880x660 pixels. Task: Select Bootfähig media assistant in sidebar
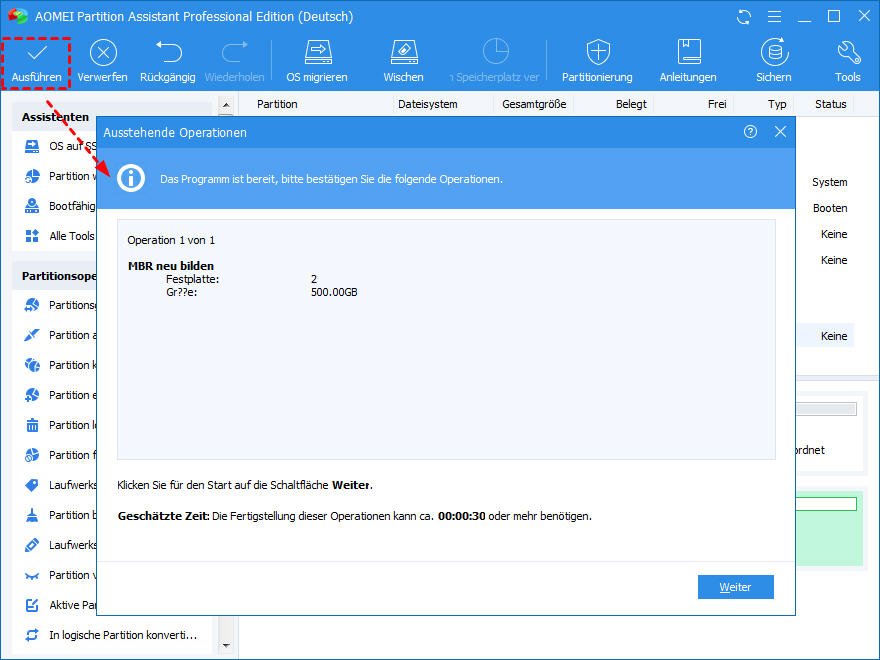click(x=60, y=206)
